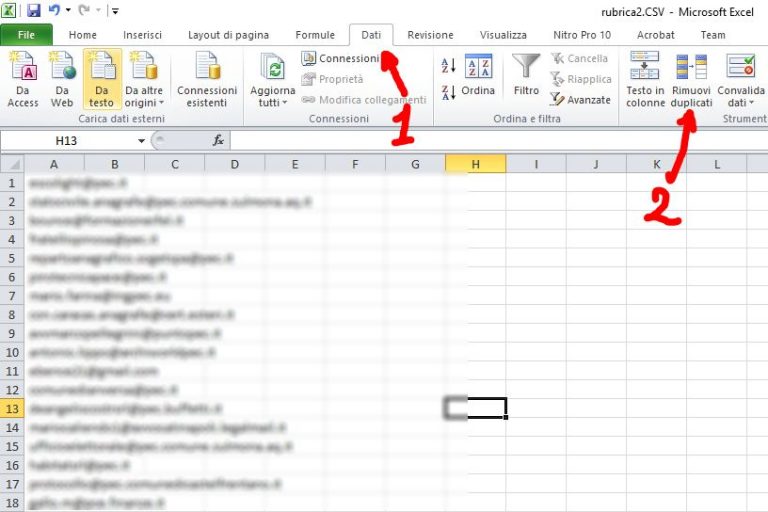Viewport: 768px width, 512px height.
Task: Click the fx Insert Function icon
Action: (218, 141)
